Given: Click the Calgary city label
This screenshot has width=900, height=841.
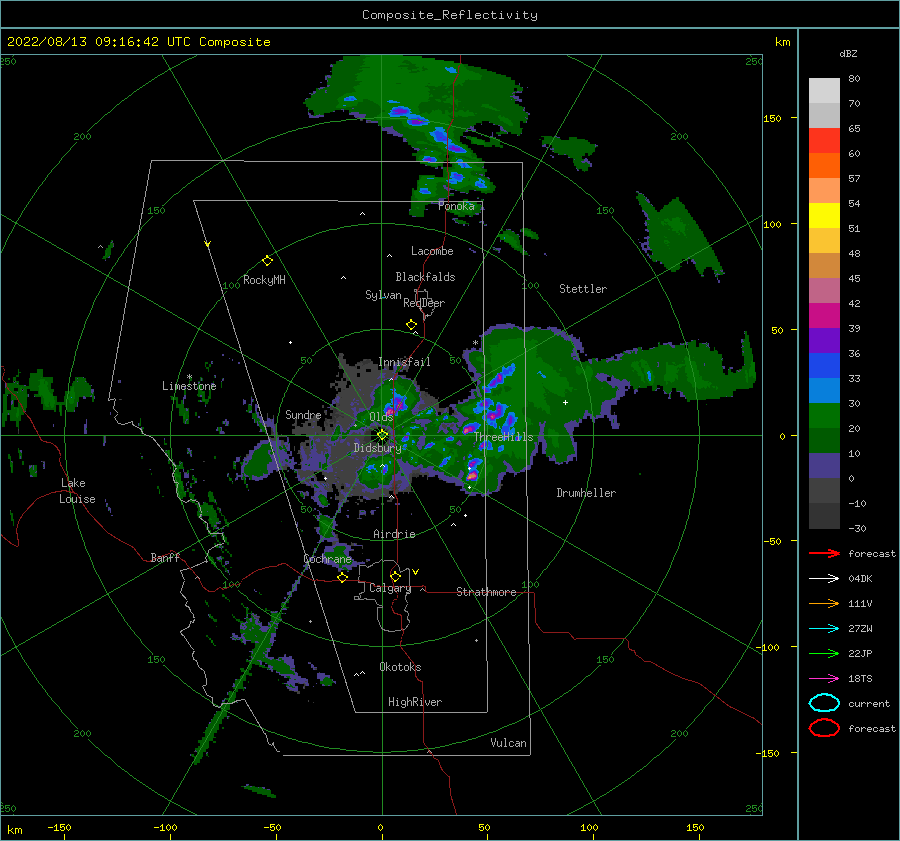Looking at the screenshot, I should tap(390, 588).
